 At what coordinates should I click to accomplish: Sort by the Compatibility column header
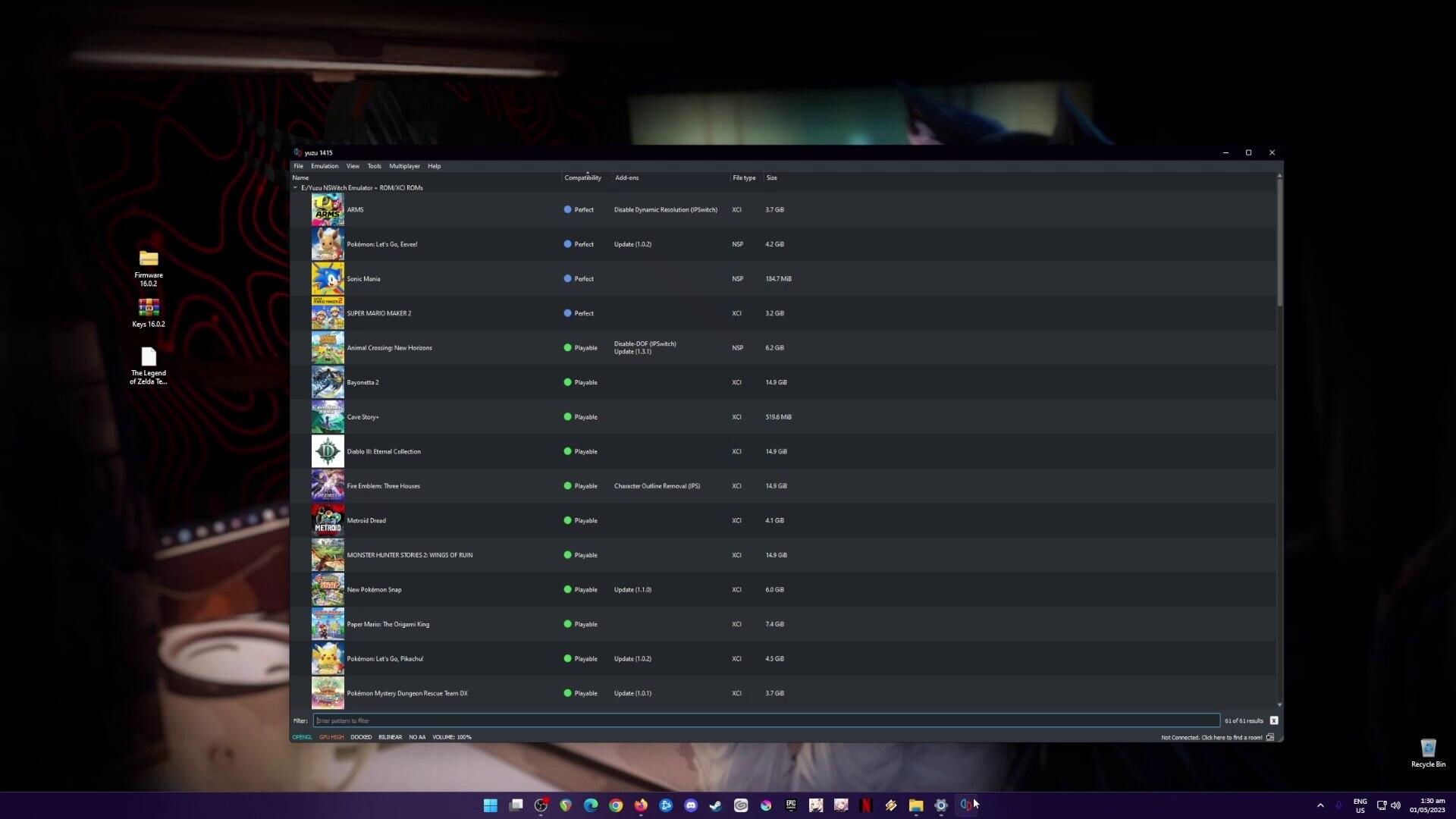582,177
